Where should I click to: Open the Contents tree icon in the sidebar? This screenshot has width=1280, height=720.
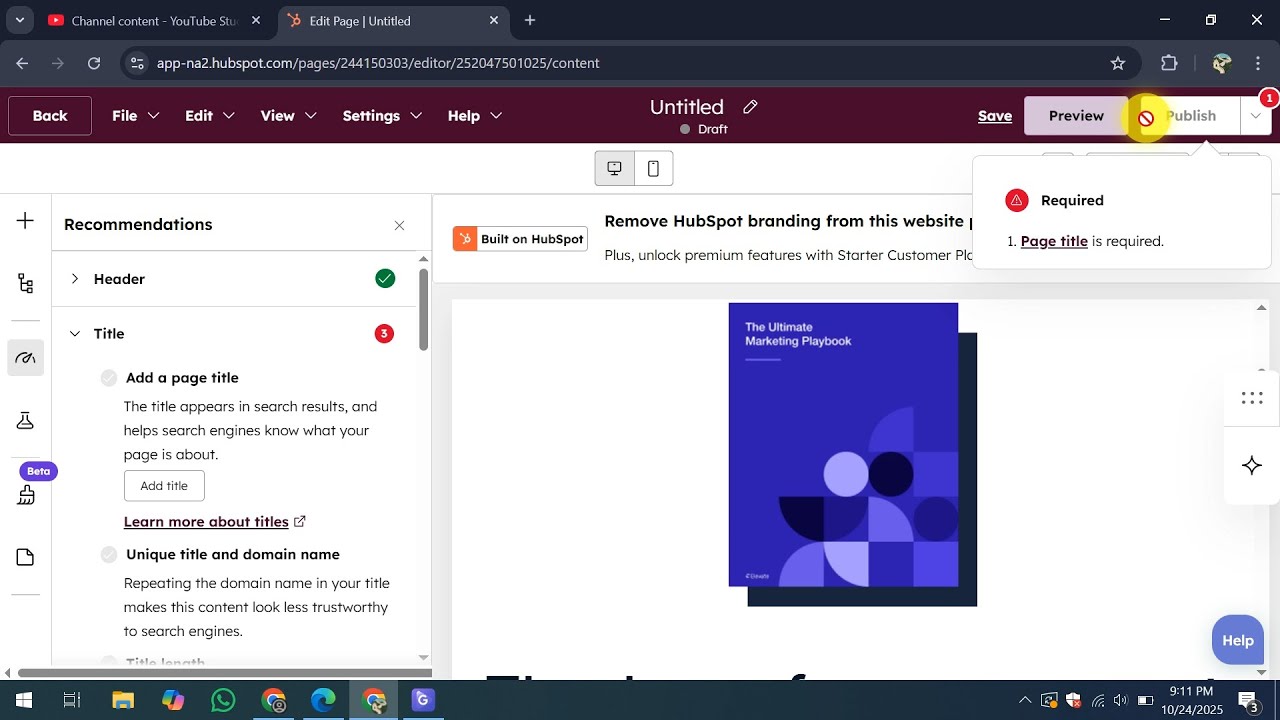pos(26,284)
